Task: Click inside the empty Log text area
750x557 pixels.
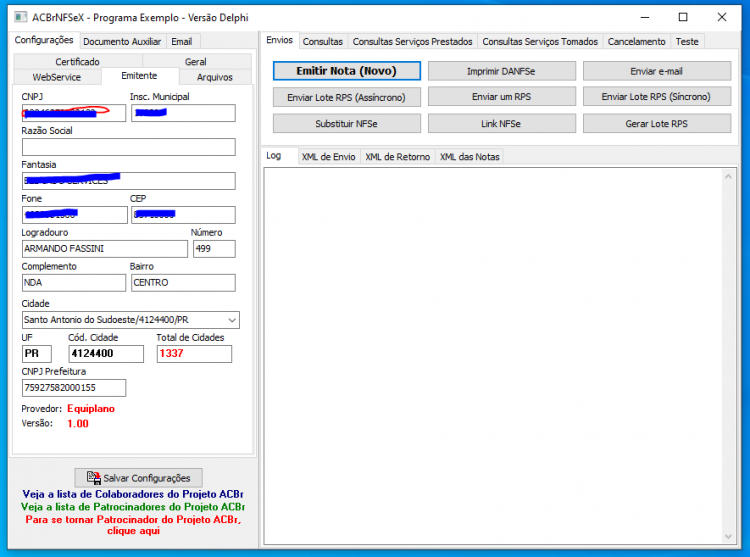Action: pos(493,356)
